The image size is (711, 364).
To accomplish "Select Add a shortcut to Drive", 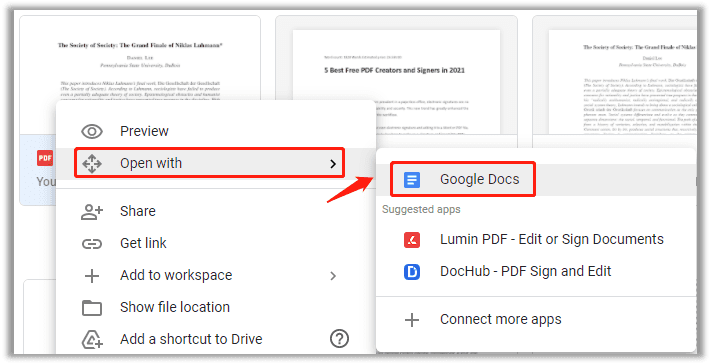I will click(x=216, y=340).
